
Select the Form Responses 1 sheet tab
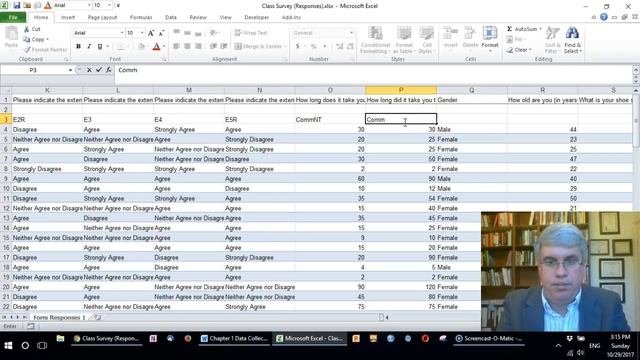pos(60,317)
